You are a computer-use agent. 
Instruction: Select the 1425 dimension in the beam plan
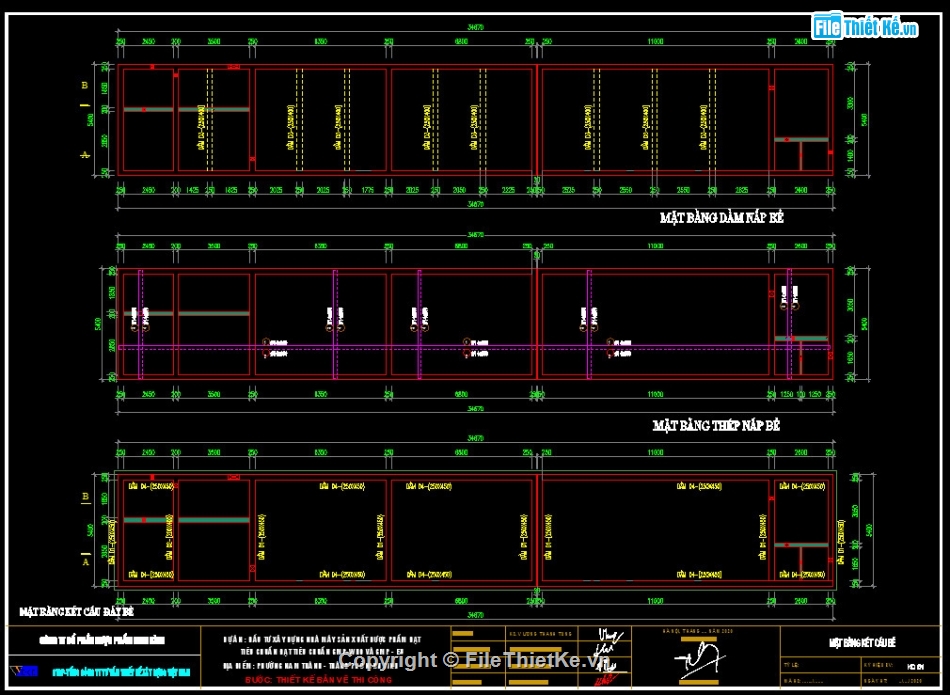coord(192,190)
